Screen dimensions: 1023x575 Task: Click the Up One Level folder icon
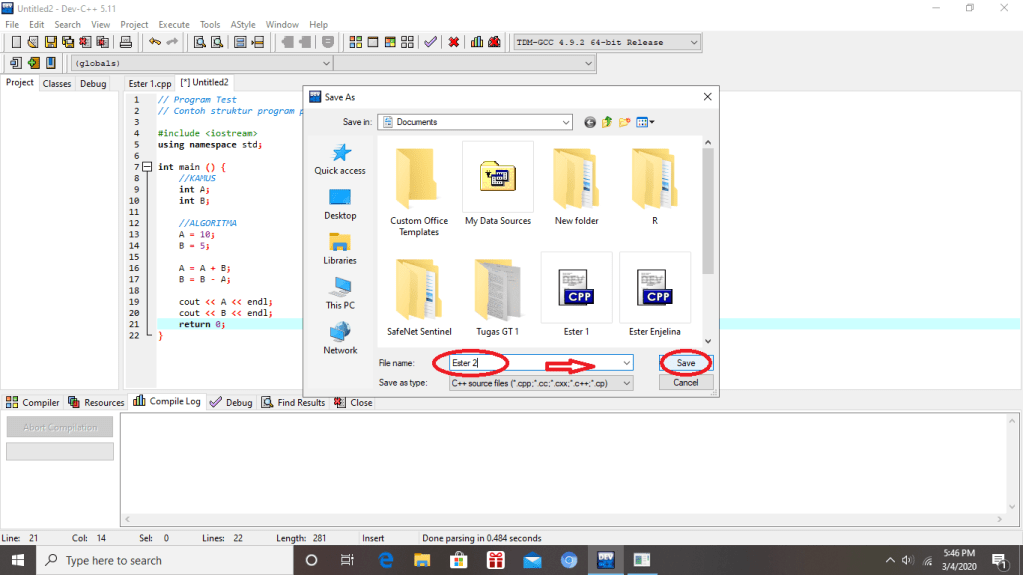[x=607, y=122]
